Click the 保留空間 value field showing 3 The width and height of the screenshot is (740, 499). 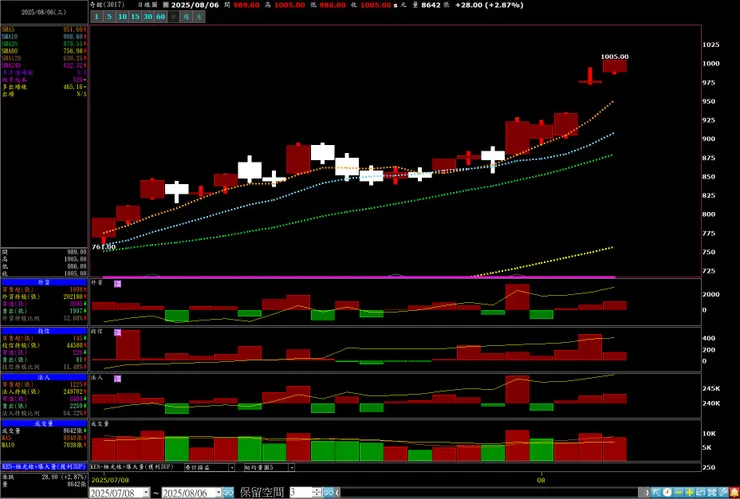[301, 493]
